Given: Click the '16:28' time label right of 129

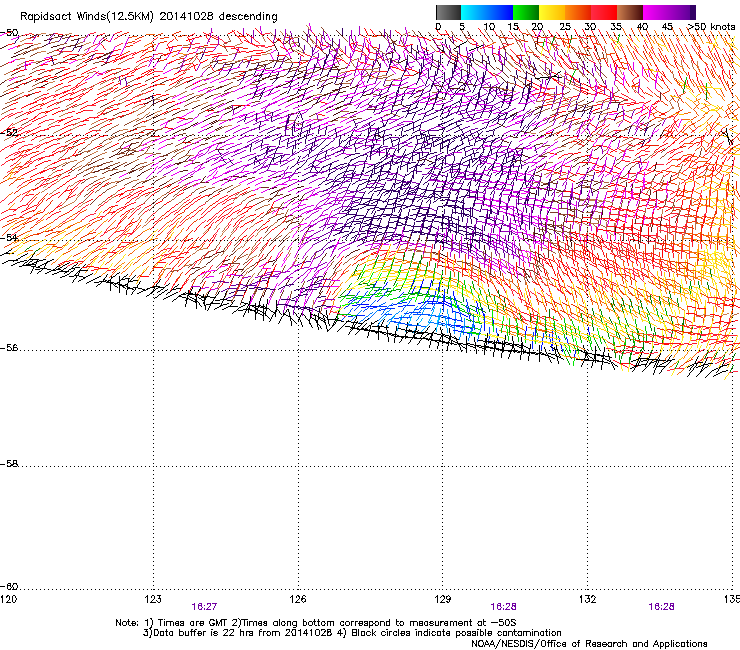Looking at the screenshot, I should pos(504,607).
